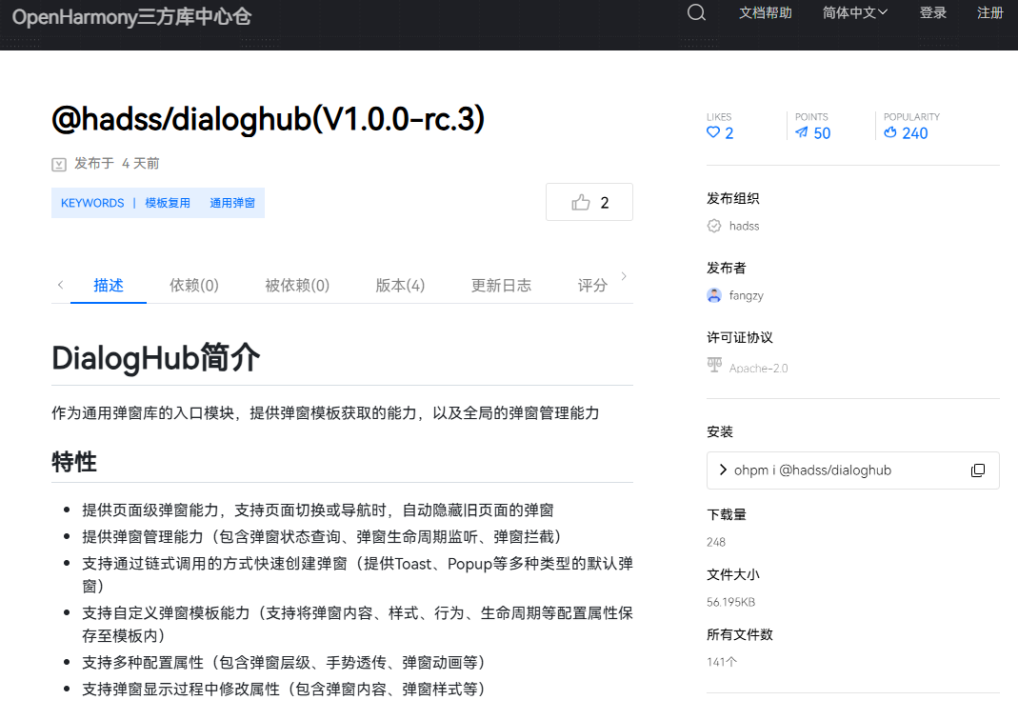Click the fangzy publisher avatar
This screenshot has height=720, width=1018.
click(714, 295)
